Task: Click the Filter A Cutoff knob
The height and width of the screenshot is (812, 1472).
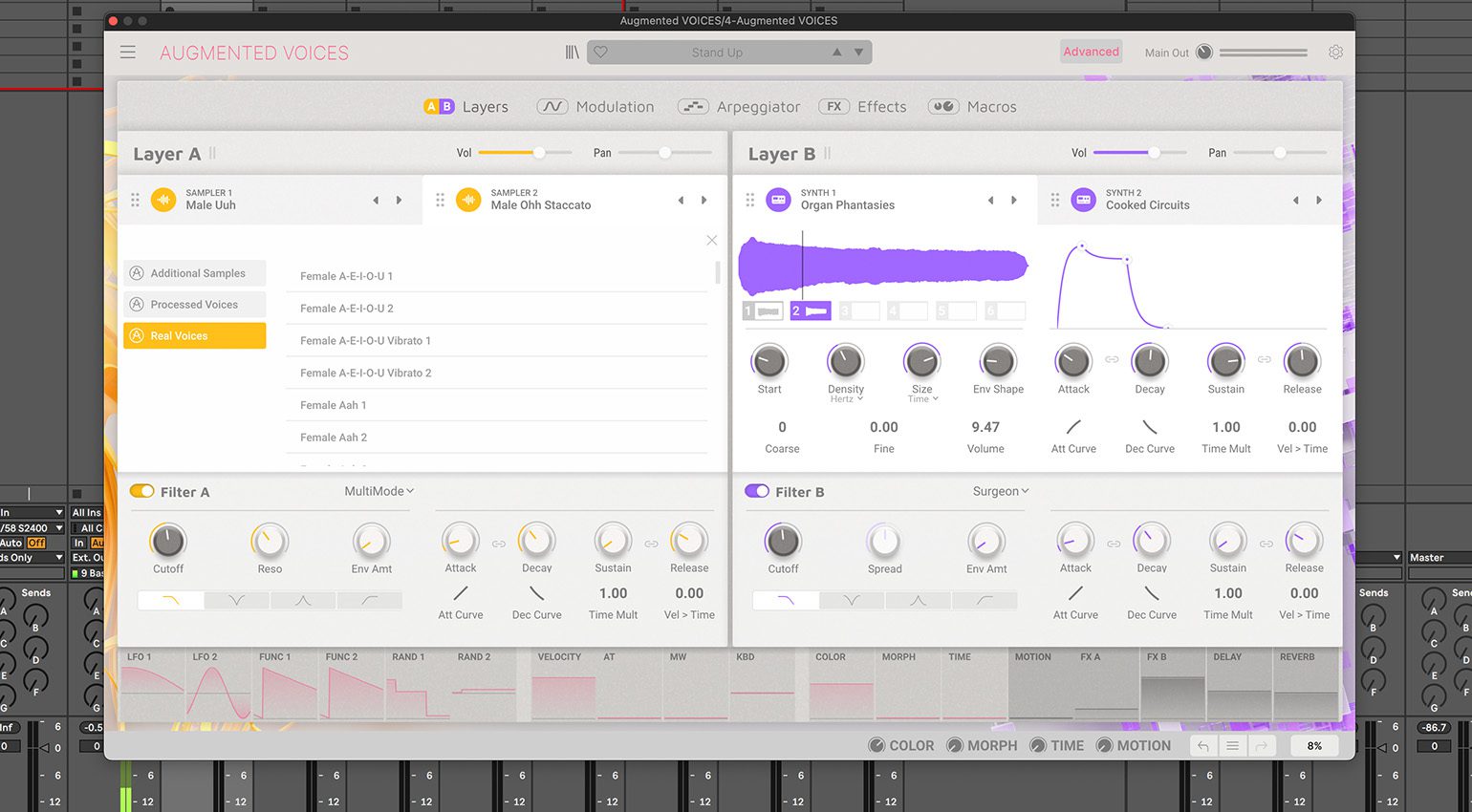Action: [x=168, y=542]
